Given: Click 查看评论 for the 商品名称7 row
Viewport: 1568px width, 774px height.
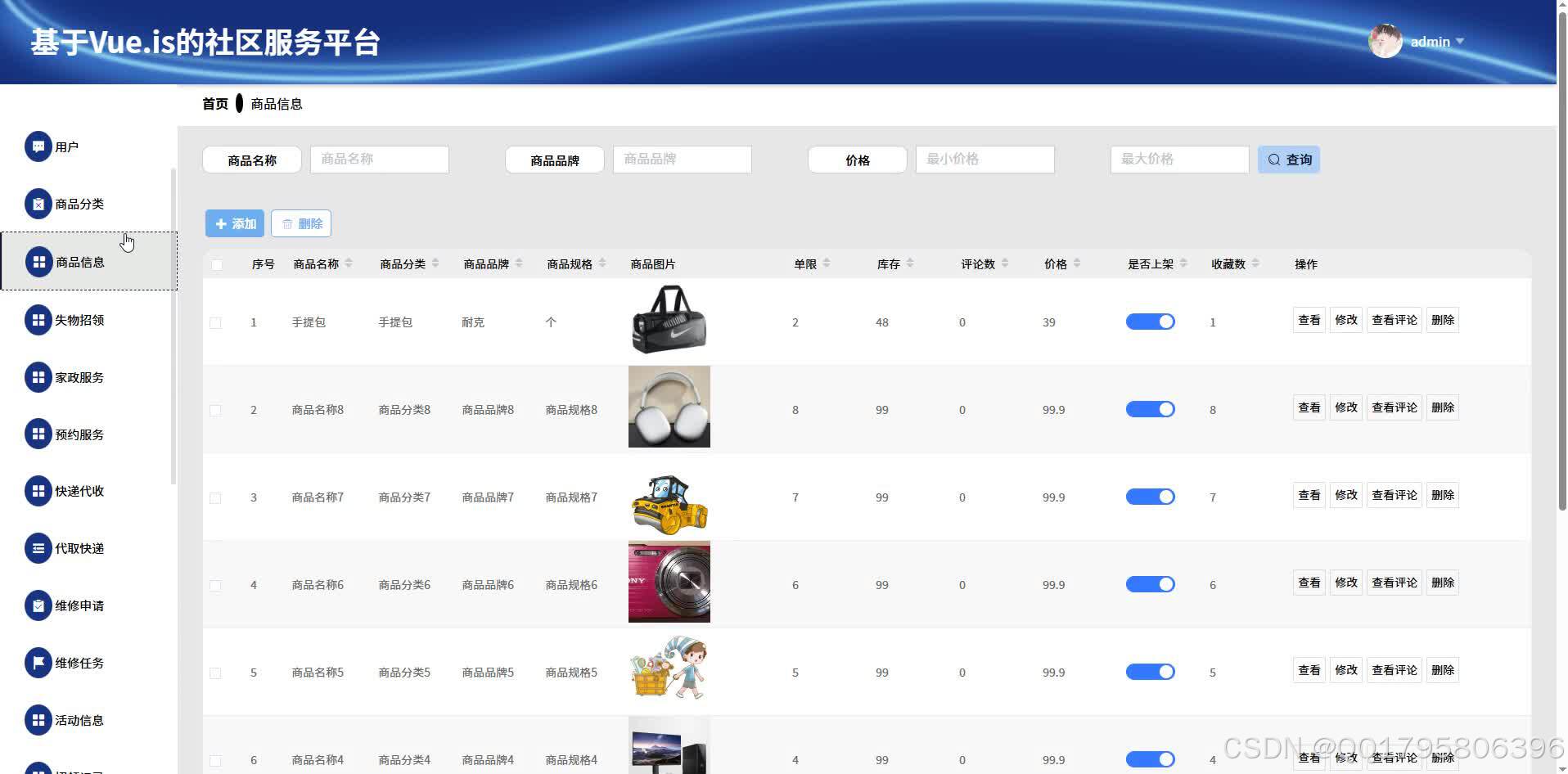Looking at the screenshot, I should click(1395, 495).
